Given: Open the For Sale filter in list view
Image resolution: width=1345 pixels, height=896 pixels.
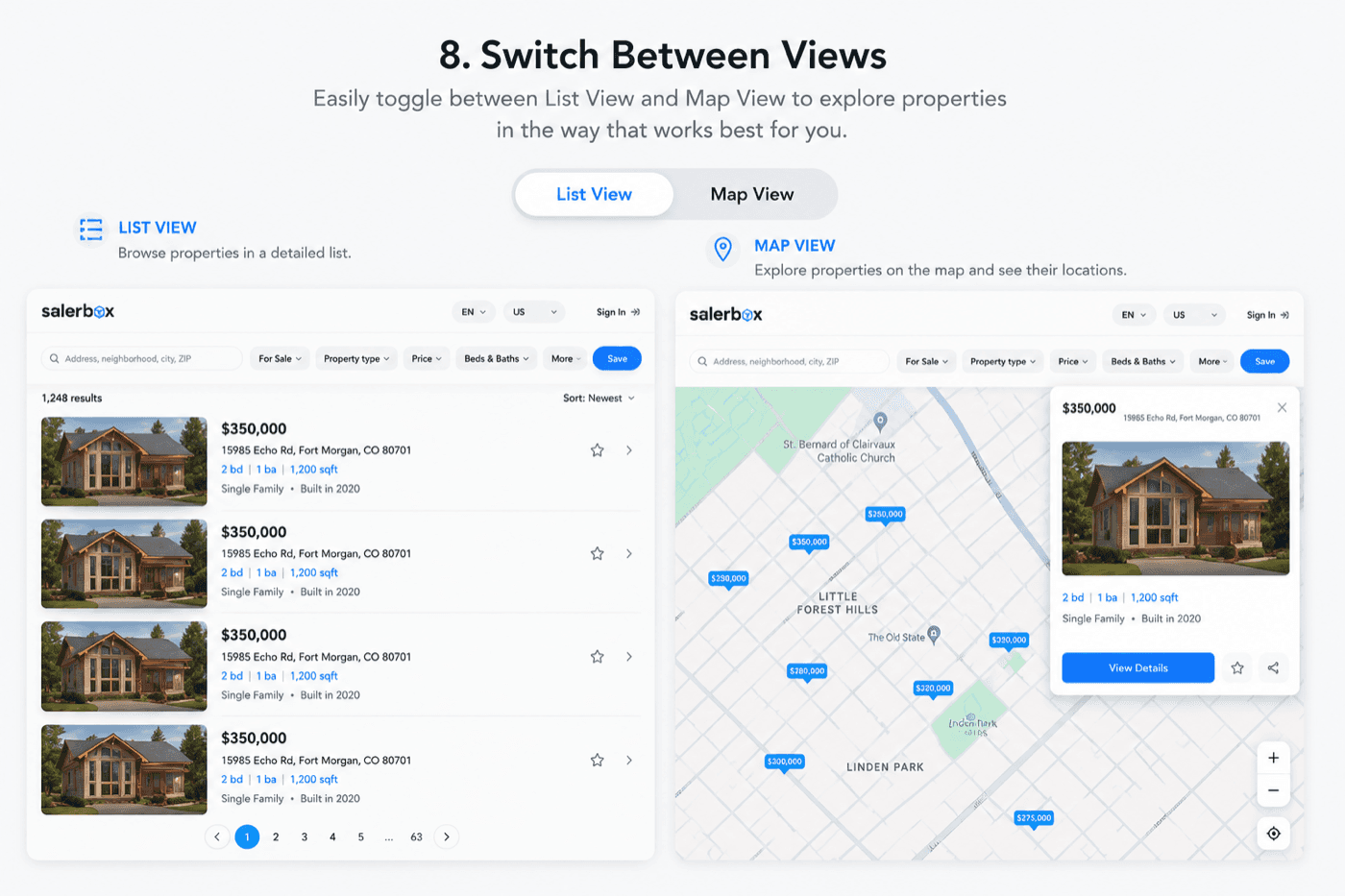Looking at the screenshot, I should coord(280,358).
